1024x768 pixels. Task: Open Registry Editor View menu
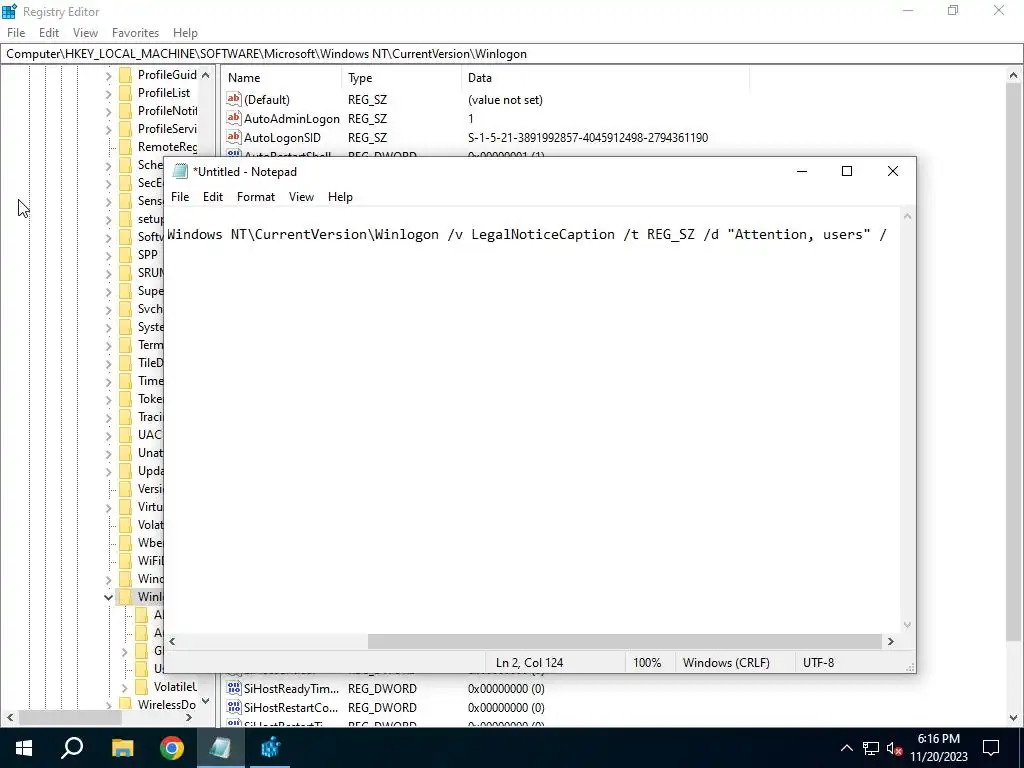[x=85, y=33]
